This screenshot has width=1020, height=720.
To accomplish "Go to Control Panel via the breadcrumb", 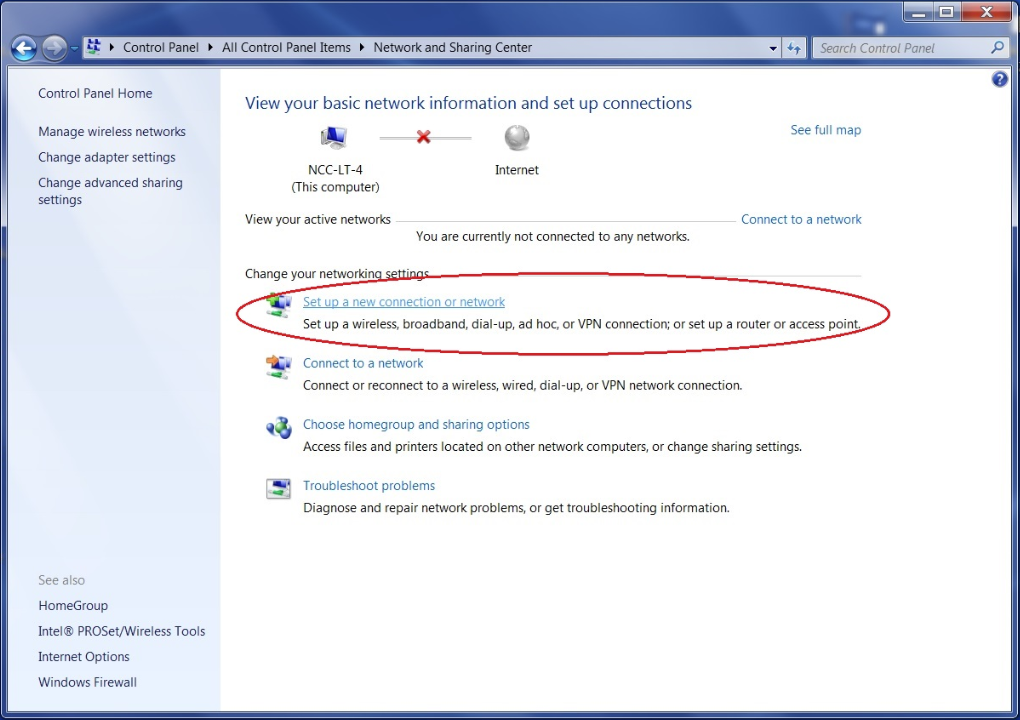I will 161,47.
